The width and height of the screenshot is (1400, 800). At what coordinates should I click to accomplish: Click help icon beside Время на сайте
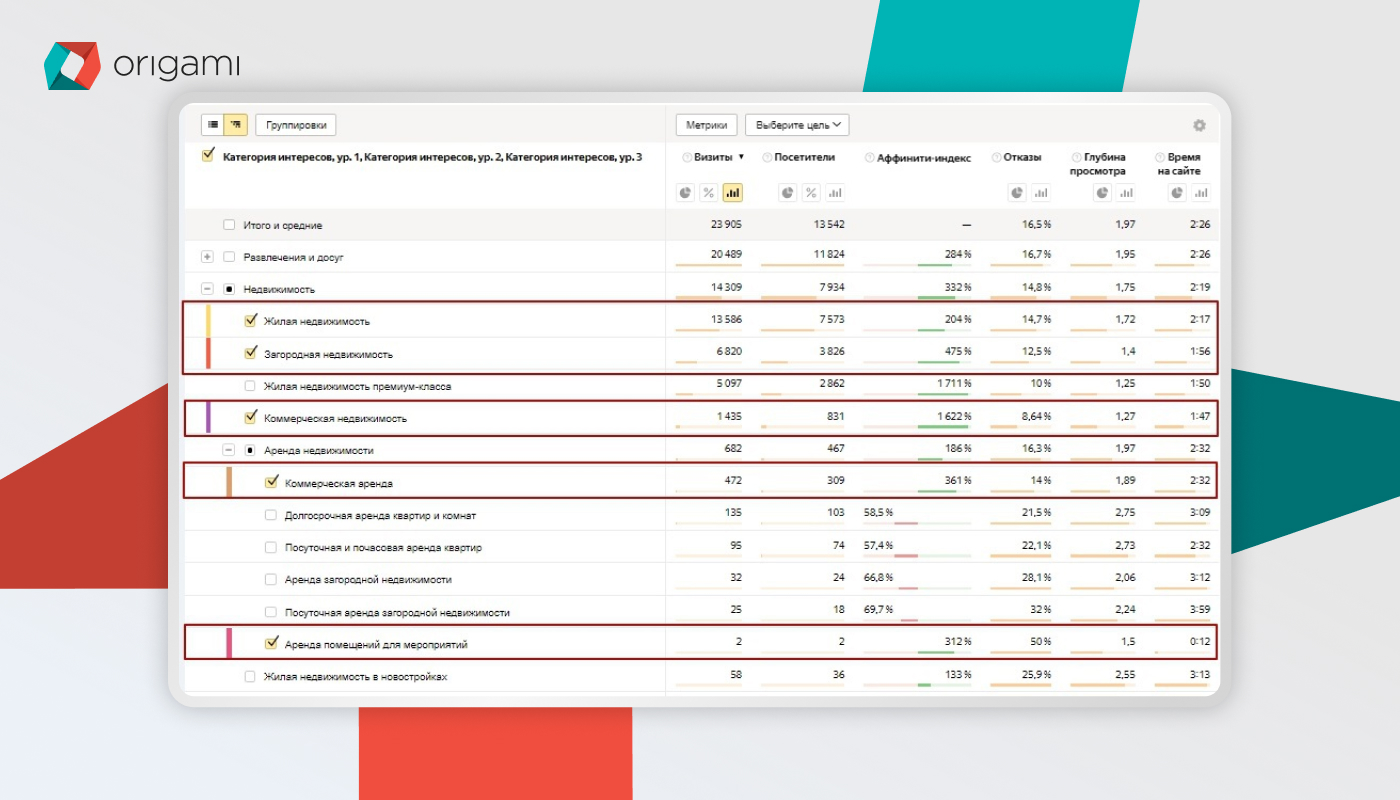click(1160, 158)
